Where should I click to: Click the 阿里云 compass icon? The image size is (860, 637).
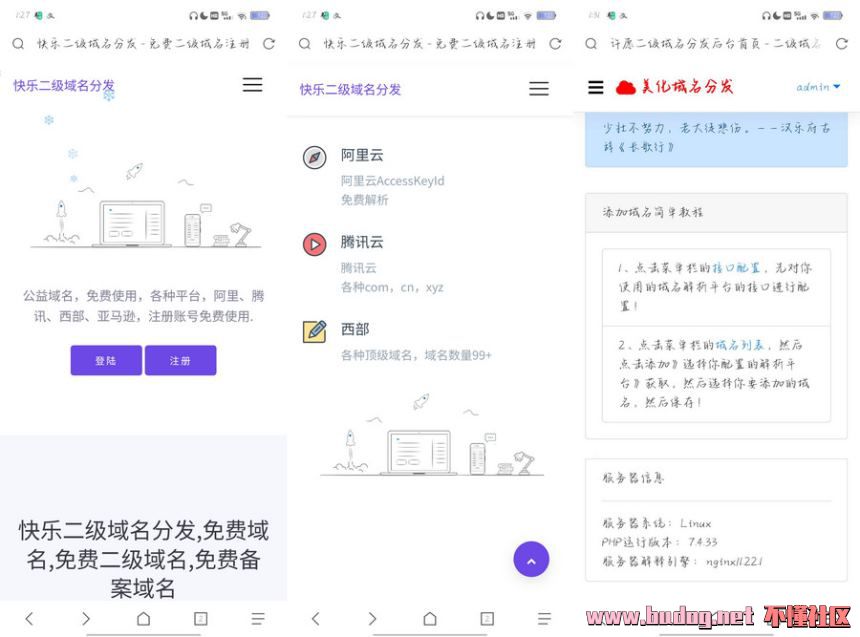click(314, 157)
